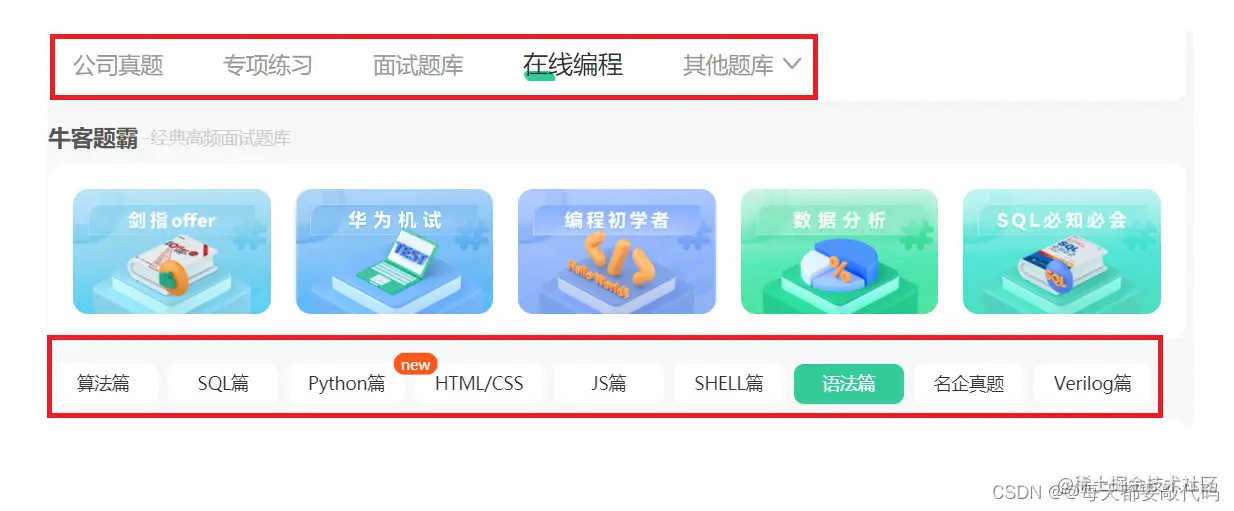Open the 剑指offer question set card
Viewport: 1234px width, 511px height.
point(171,251)
